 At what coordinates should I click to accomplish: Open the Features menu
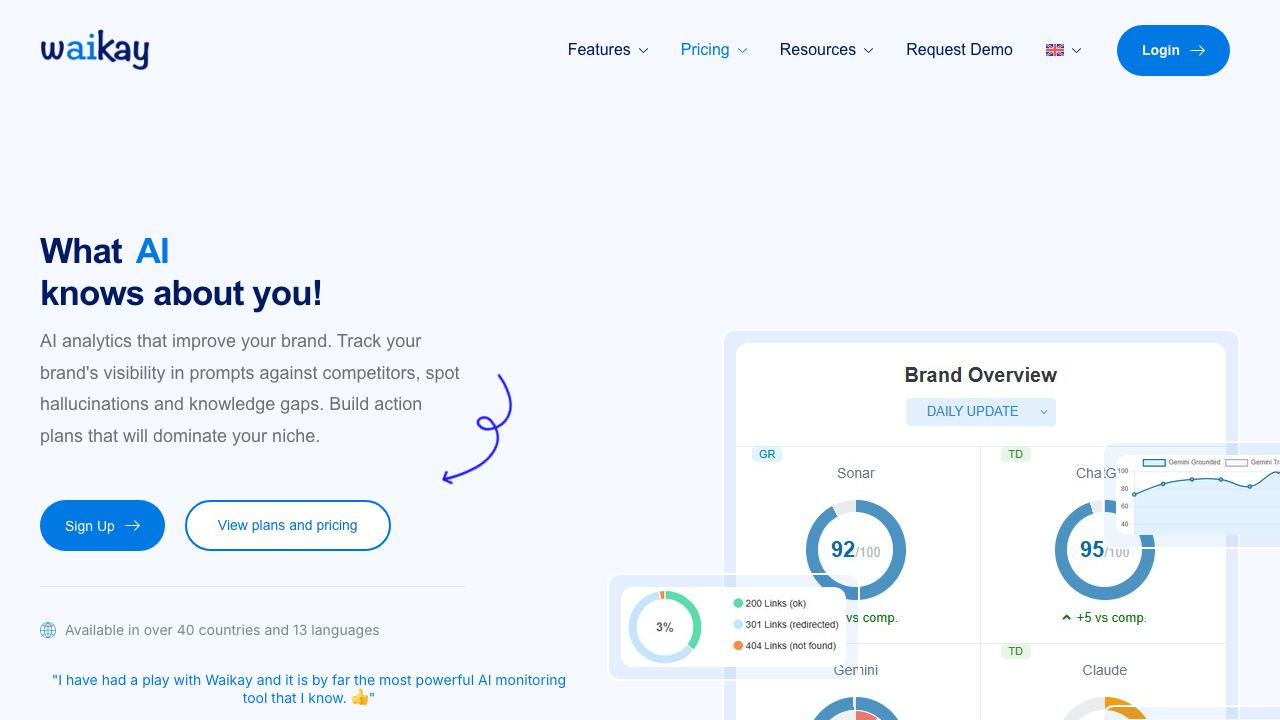point(608,50)
